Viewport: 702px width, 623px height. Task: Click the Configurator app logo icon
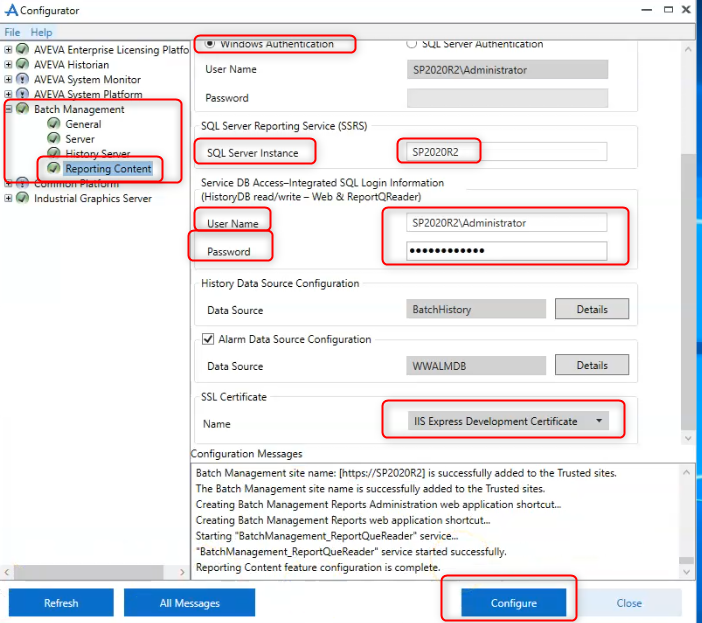11,10
